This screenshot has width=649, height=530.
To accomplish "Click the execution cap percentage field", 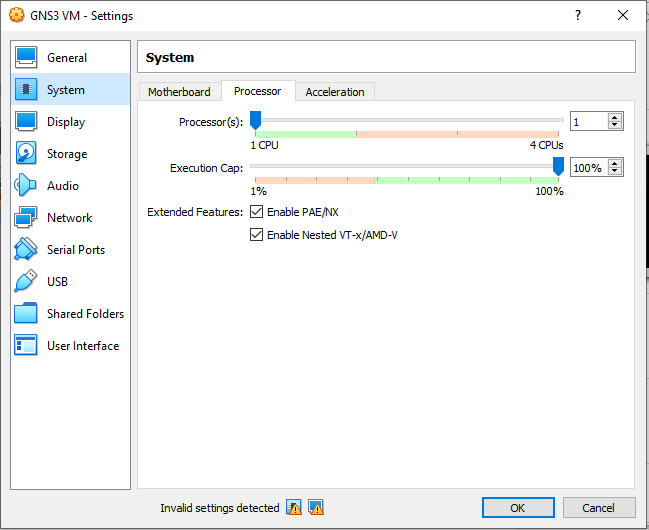I will (x=589, y=167).
